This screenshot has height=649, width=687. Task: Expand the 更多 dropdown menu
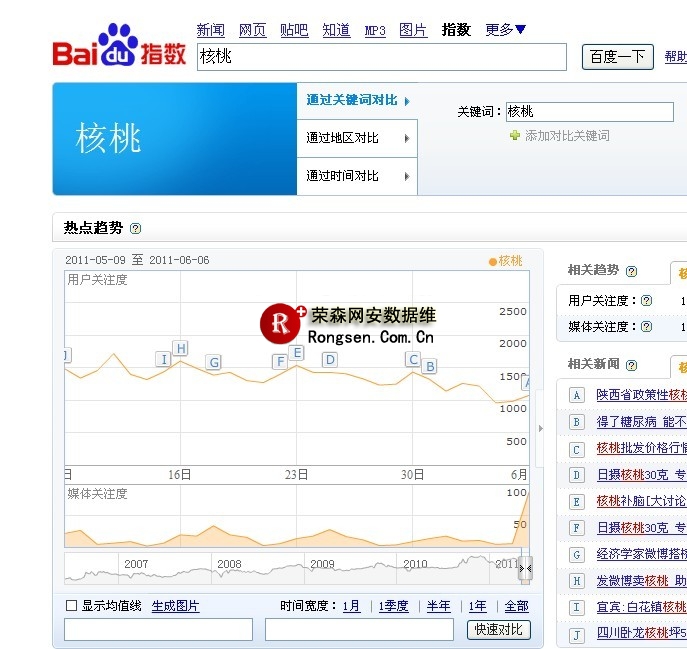pyautogui.click(x=506, y=30)
